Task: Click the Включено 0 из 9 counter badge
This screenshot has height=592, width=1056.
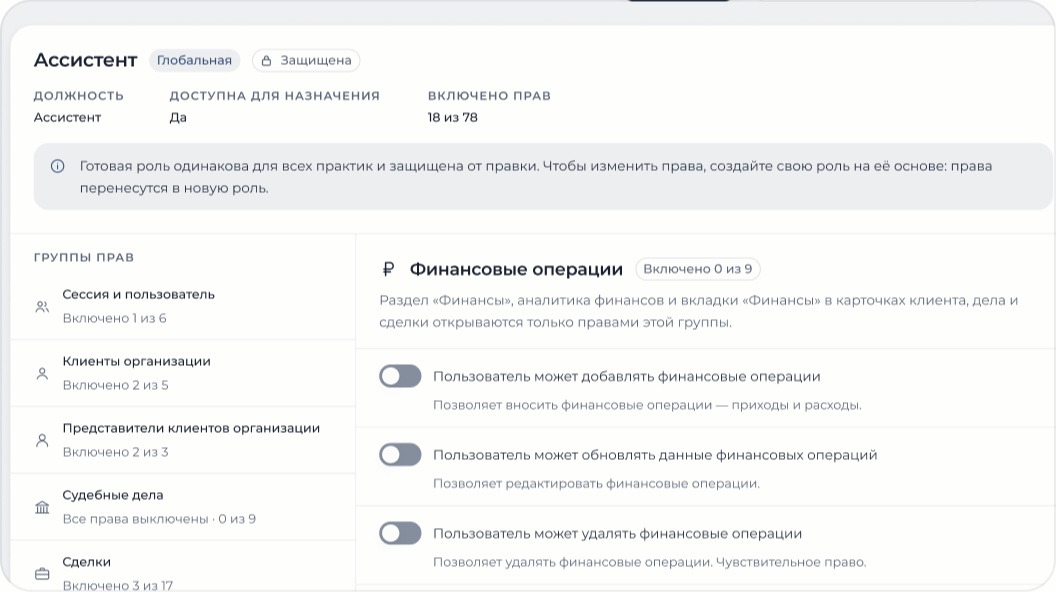Action: 698,269
